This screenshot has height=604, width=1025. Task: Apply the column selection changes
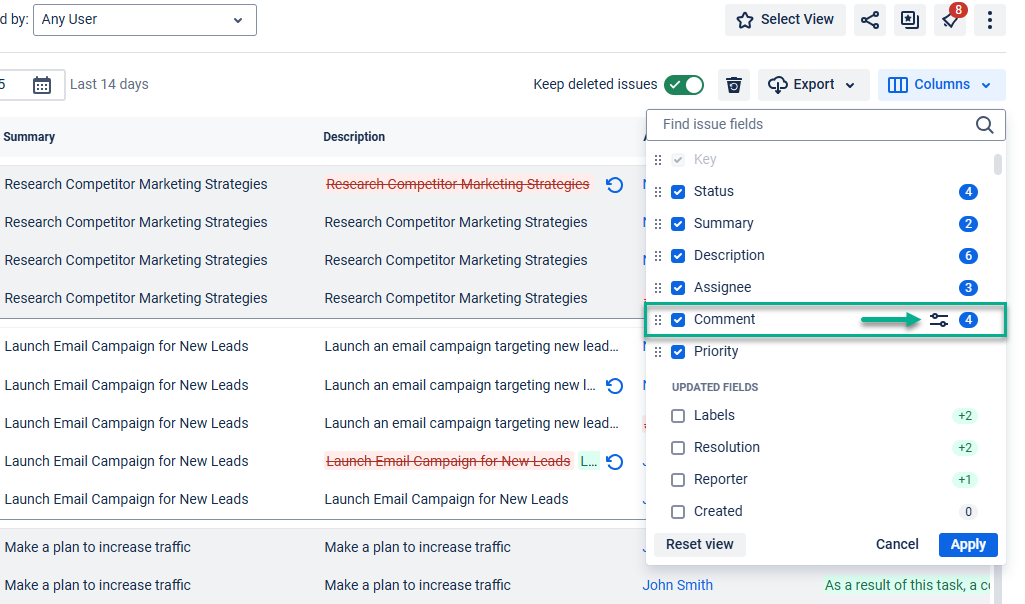[x=967, y=545]
